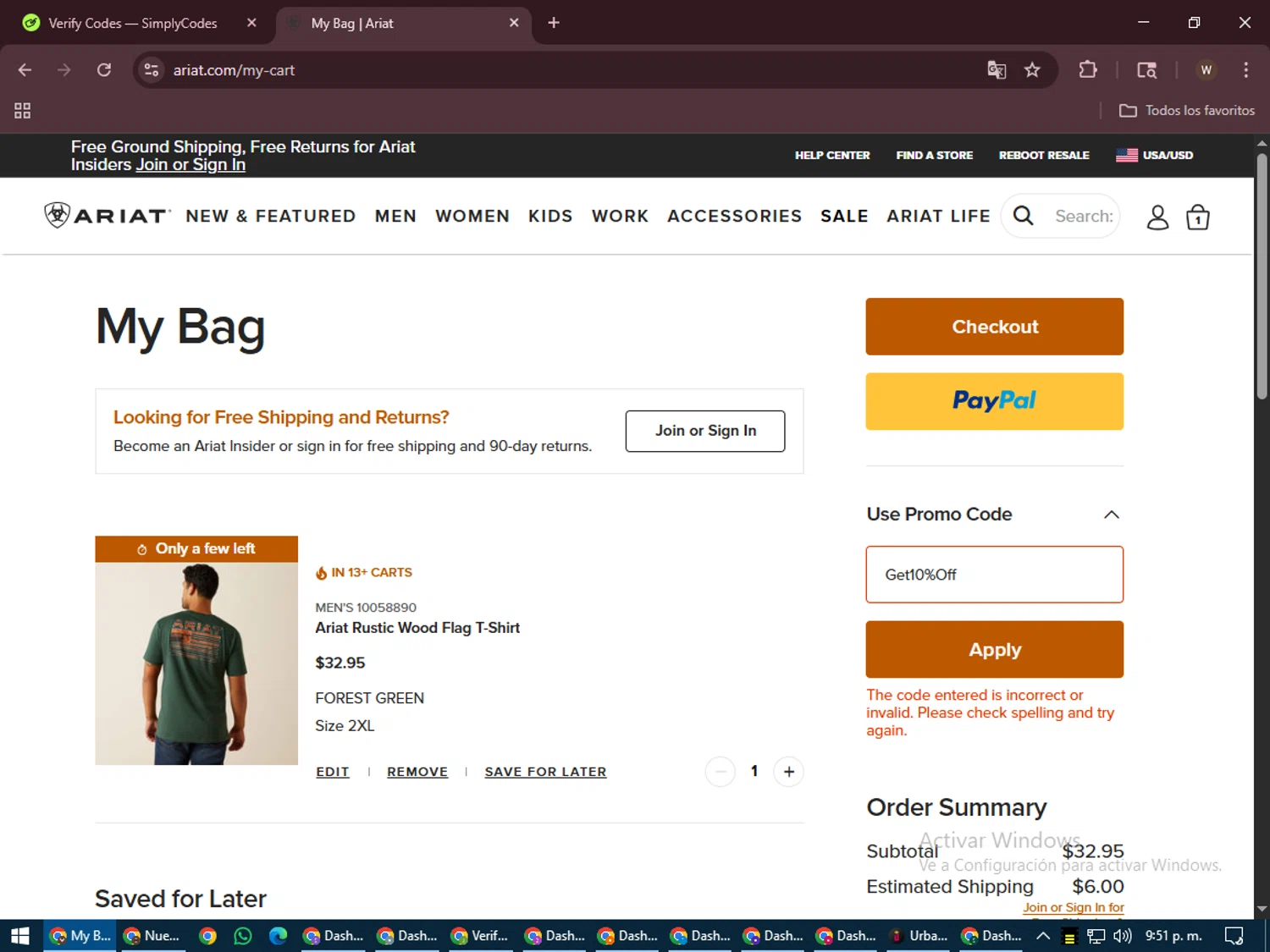This screenshot has width=1270, height=952.
Task: Collapse the Use Promo Code section
Action: tap(1112, 515)
